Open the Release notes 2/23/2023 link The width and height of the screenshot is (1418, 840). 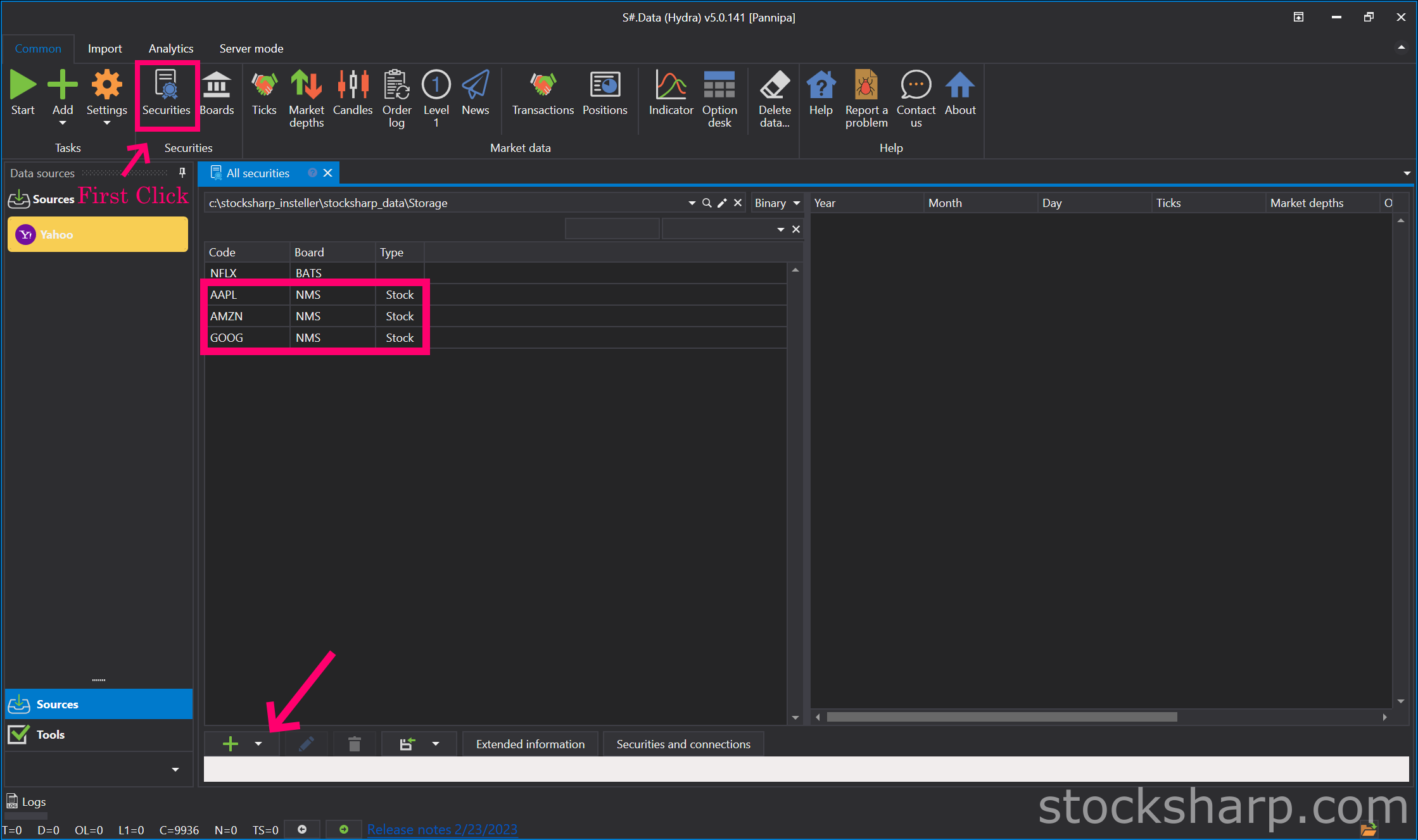(x=442, y=829)
